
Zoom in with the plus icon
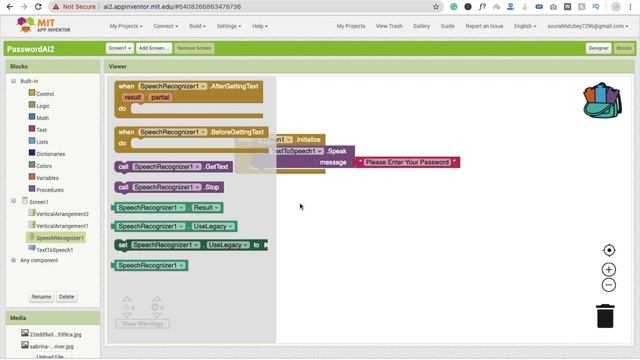click(x=609, y=269)
